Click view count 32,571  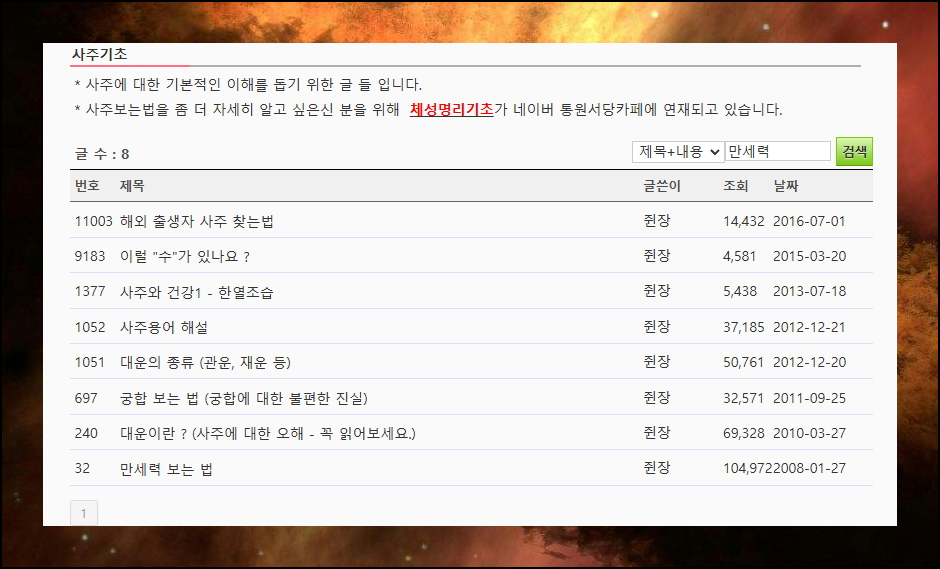click(743, 398)
